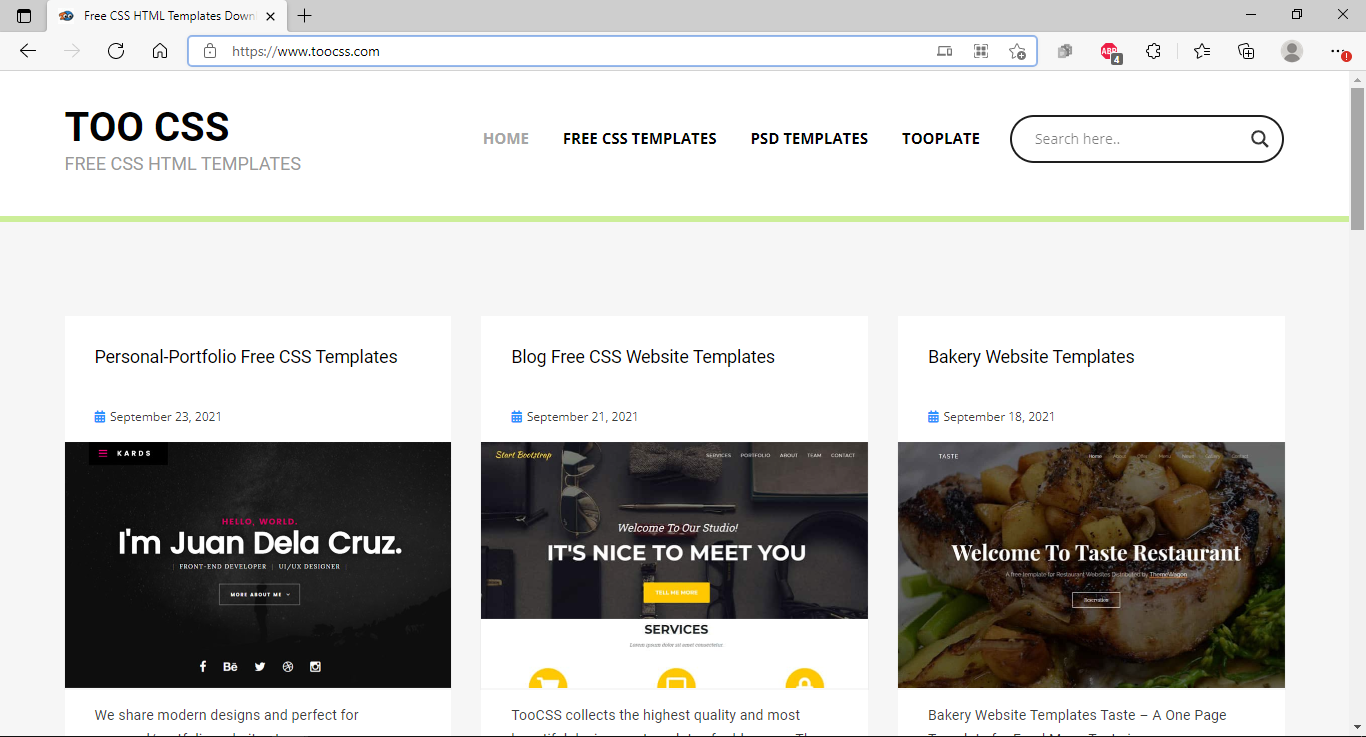
Task: Refresh the page
Action: tap(116, 51)
